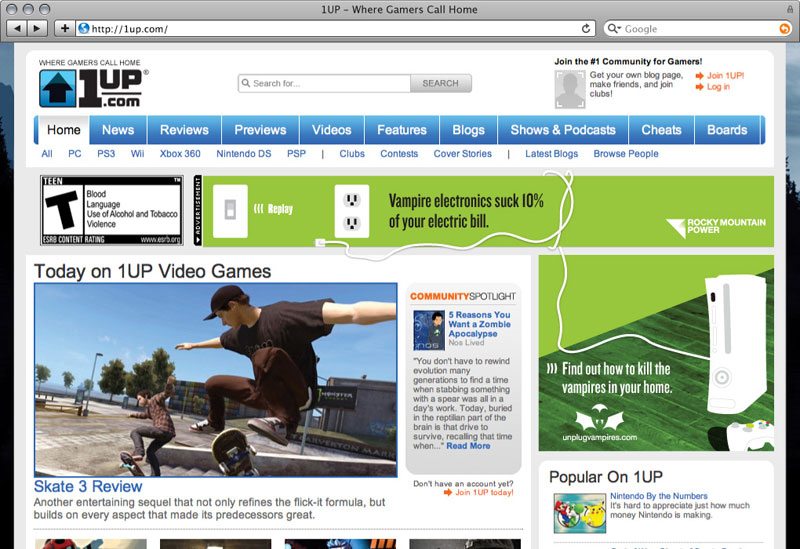Reload the page using the refresh icon
This screenshot has width=800, height=549.
click(586, 29)
